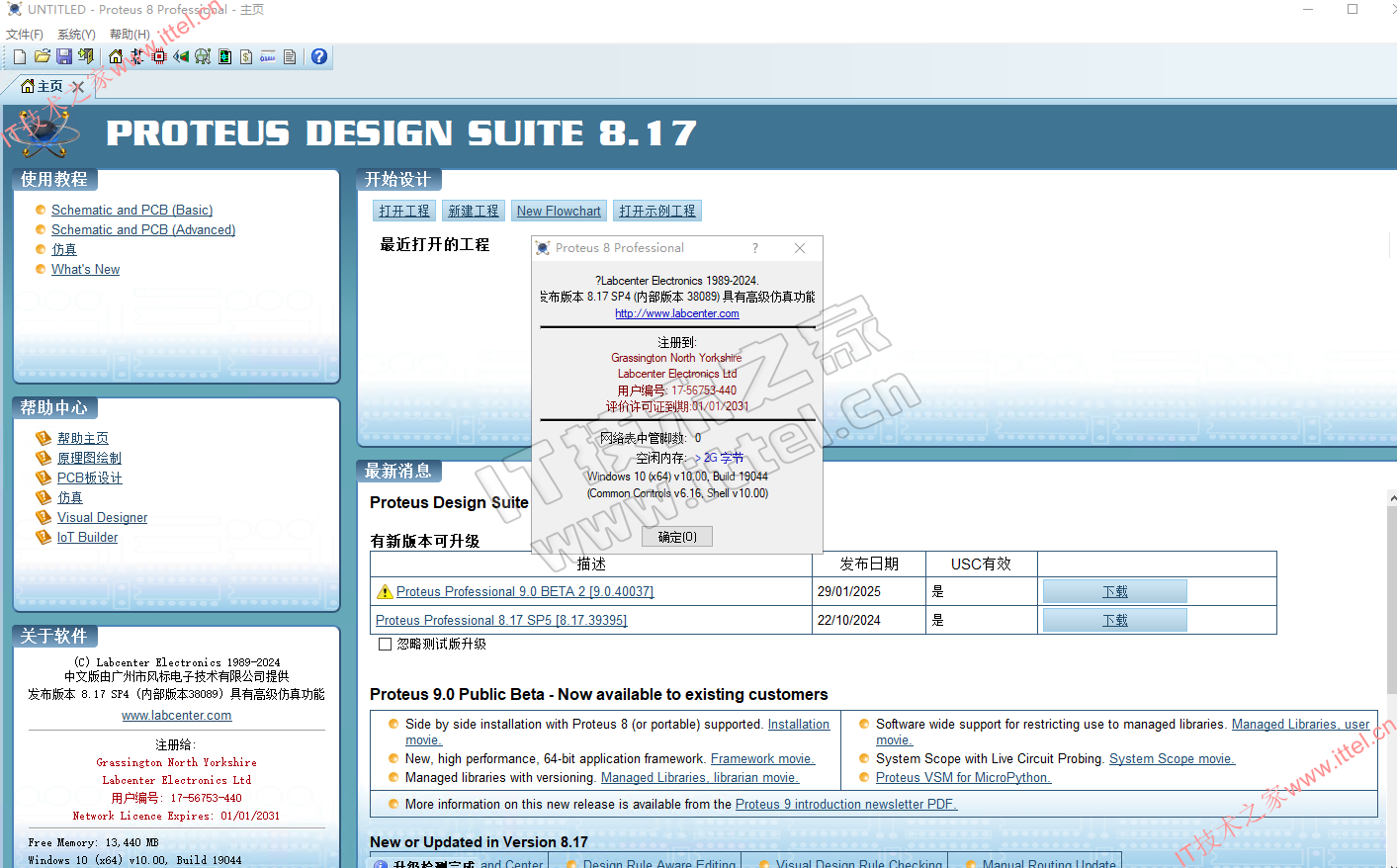1397x868 pixels.
Task: Click the 帮助主页 book icon
Action: [43, 438]
